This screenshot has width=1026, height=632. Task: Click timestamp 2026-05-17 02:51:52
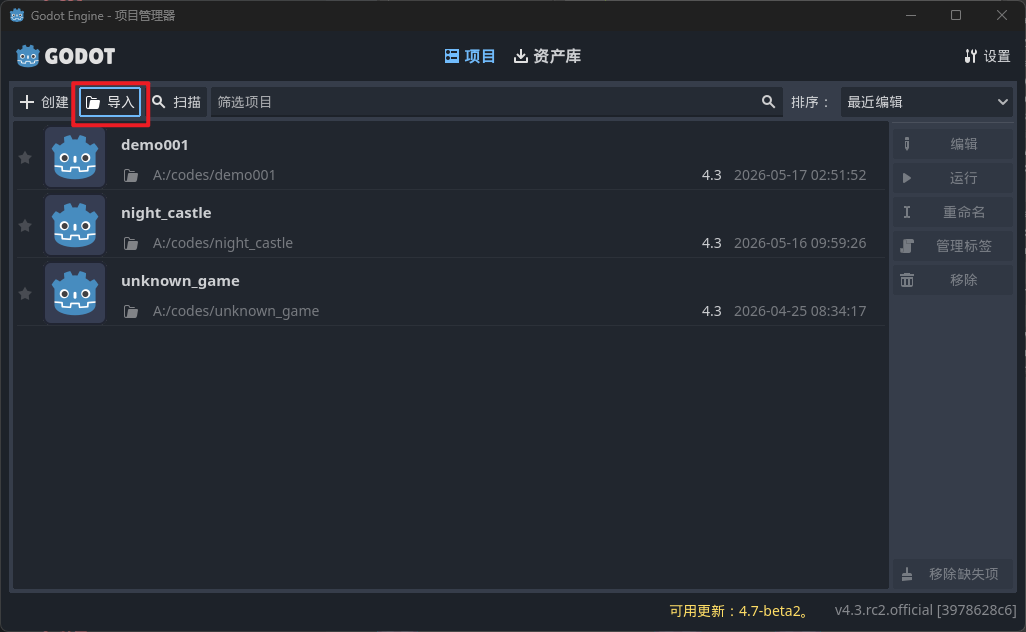coord(800,175)
